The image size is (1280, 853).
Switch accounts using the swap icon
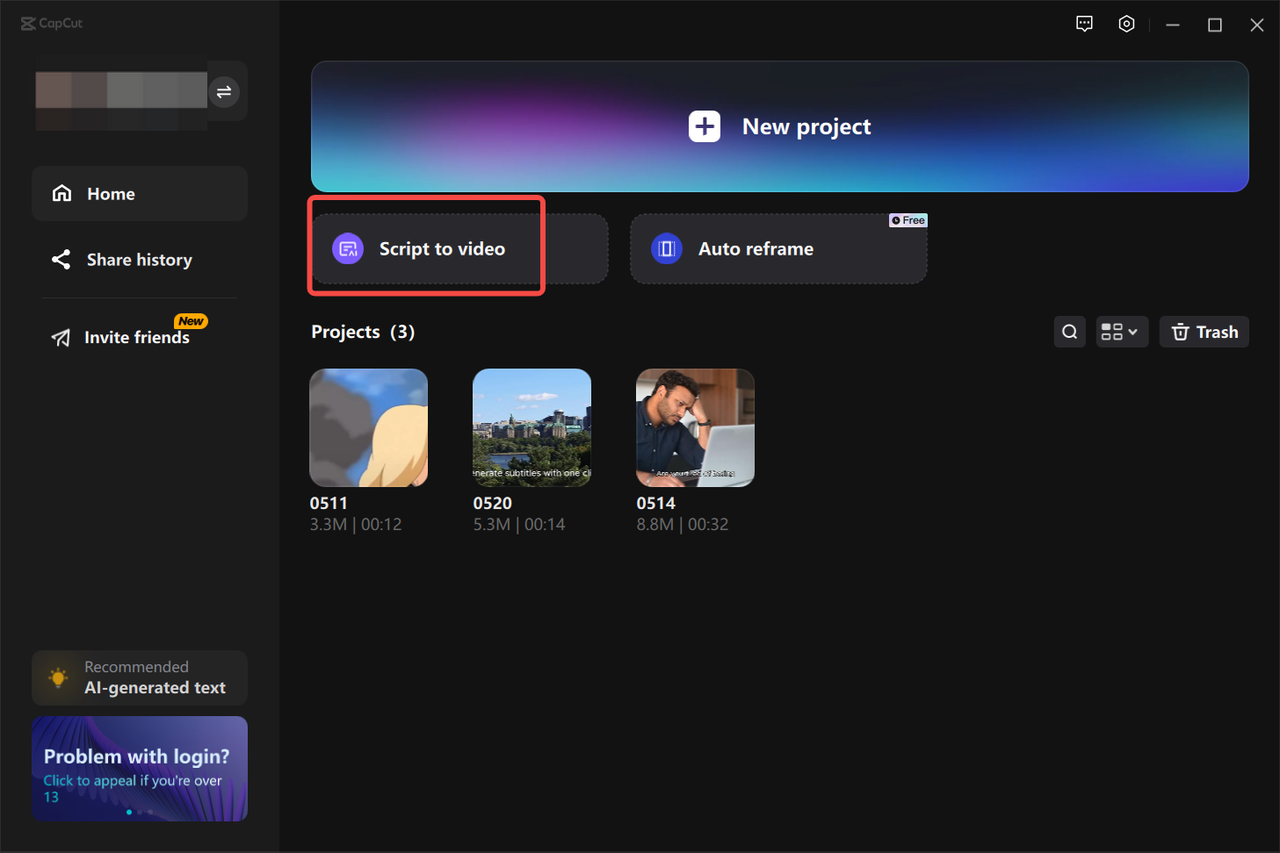pos(224,92)
